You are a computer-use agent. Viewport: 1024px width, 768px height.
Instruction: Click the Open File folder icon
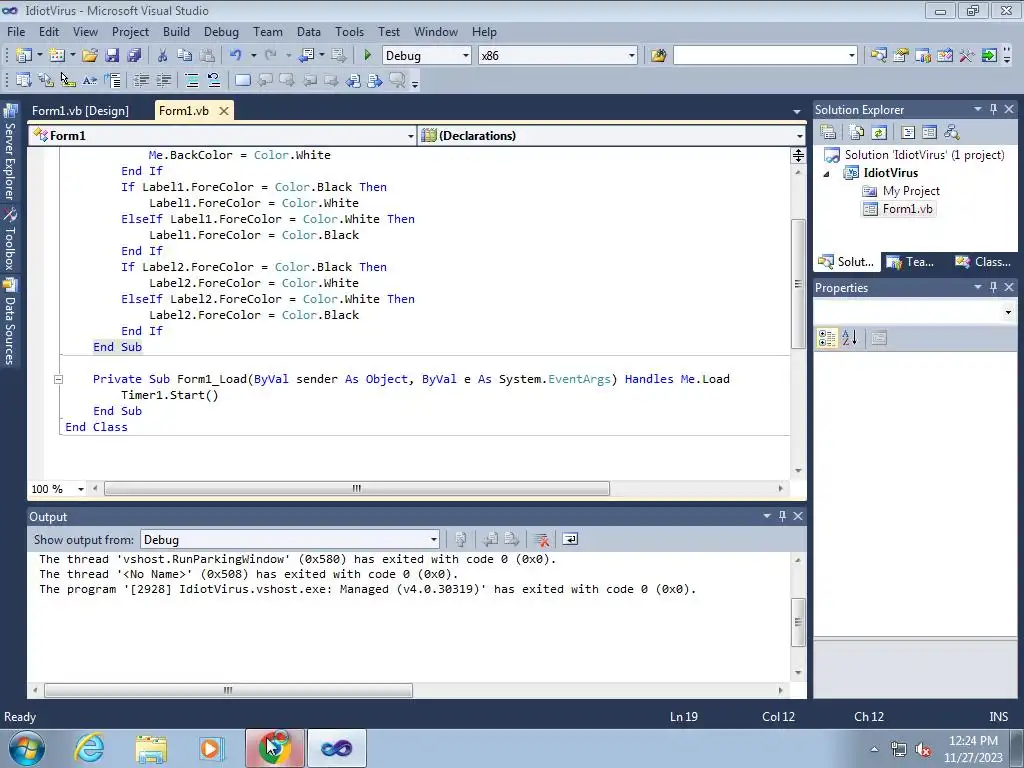pos(89,56)
